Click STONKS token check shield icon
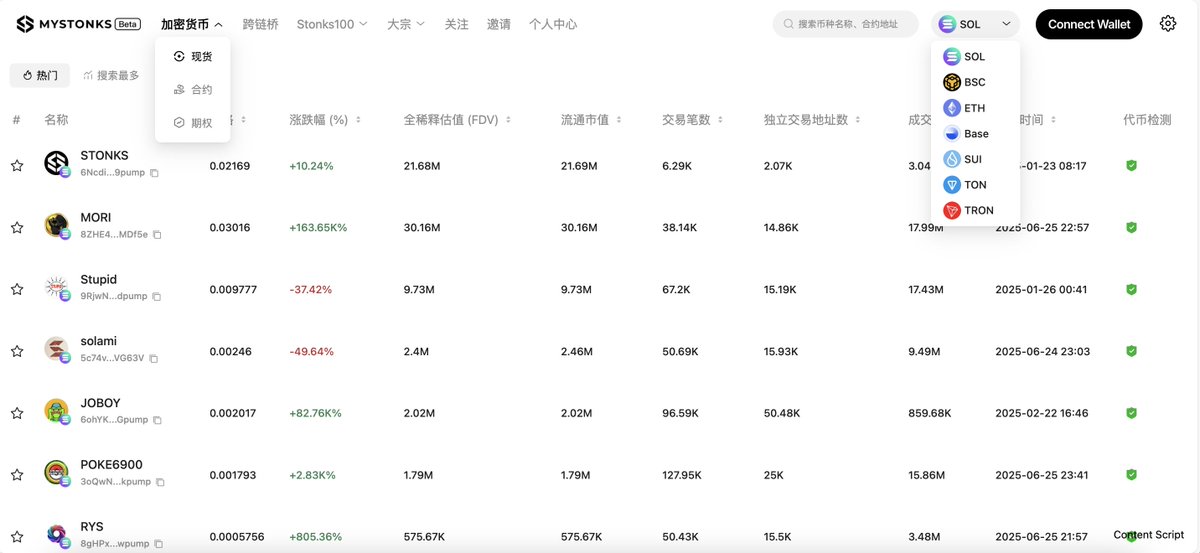Image resolution: width=1200 pixels, height=553 pixels. (1131, 166)
